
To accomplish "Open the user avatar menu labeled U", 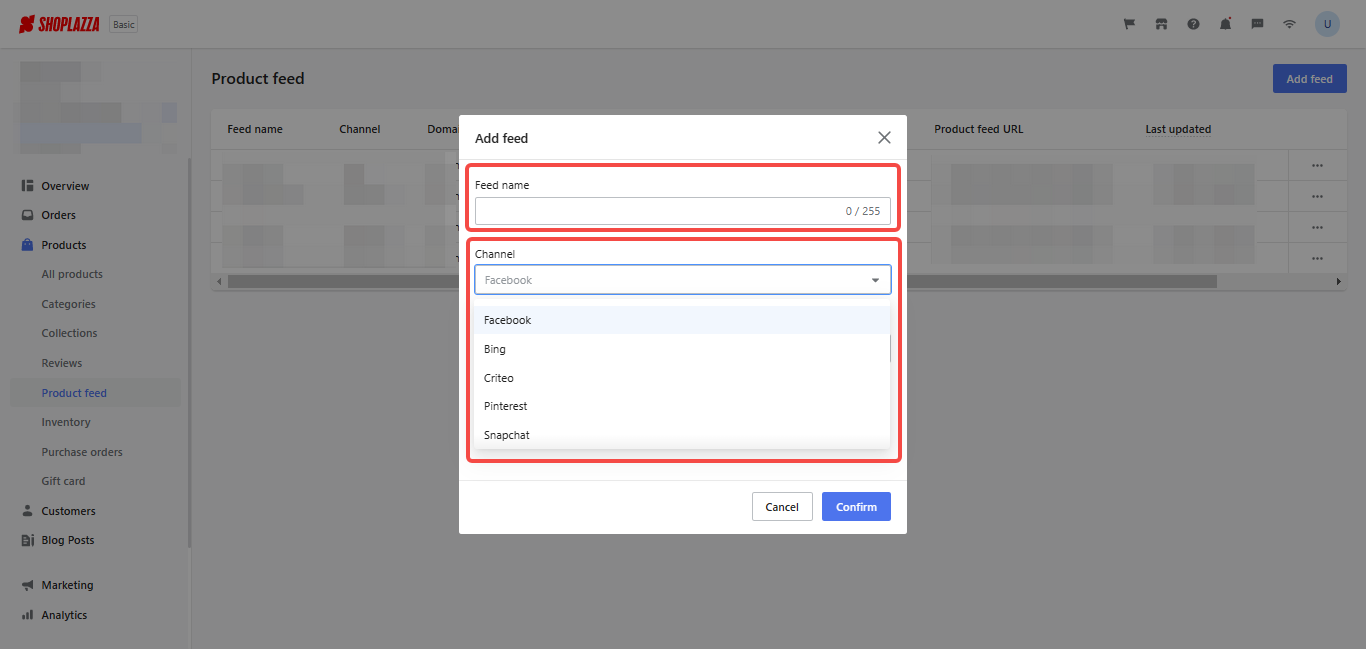I will (x=1327, y=24).
